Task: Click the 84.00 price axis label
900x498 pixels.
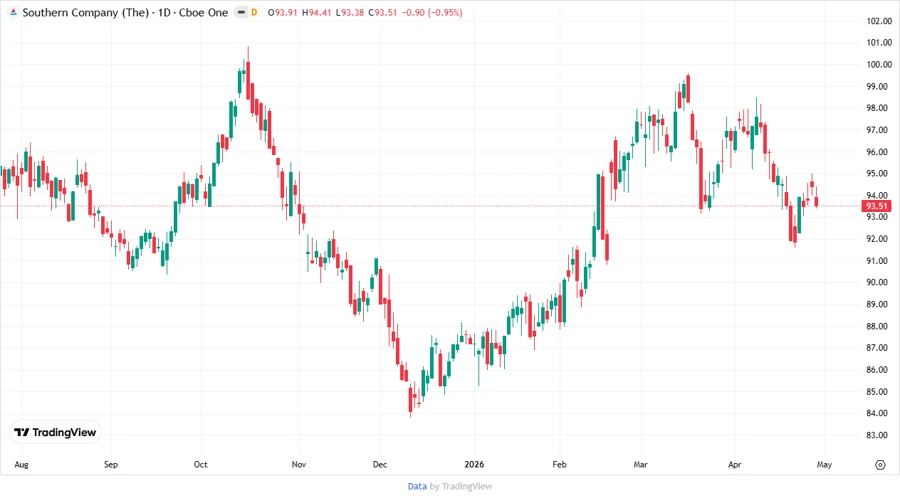Action: point(879,413)
